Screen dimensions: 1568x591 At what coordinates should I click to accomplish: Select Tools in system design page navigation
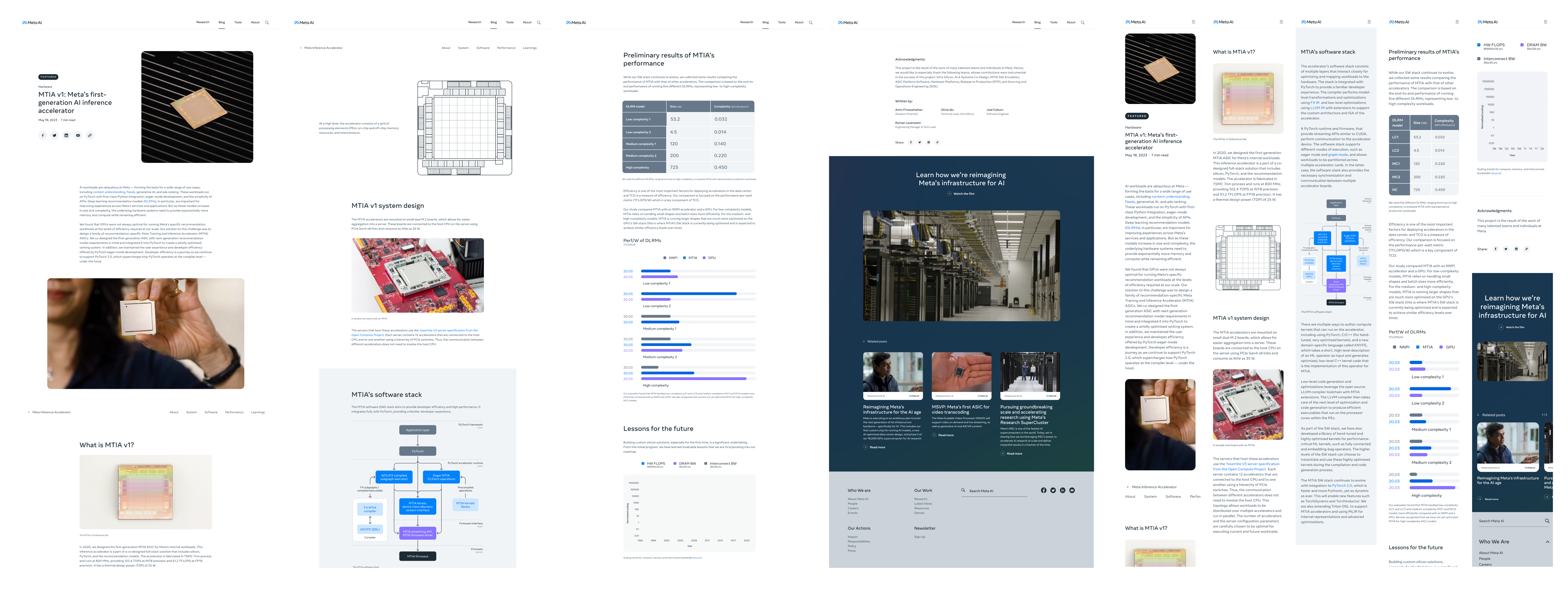tap(510, 23)
